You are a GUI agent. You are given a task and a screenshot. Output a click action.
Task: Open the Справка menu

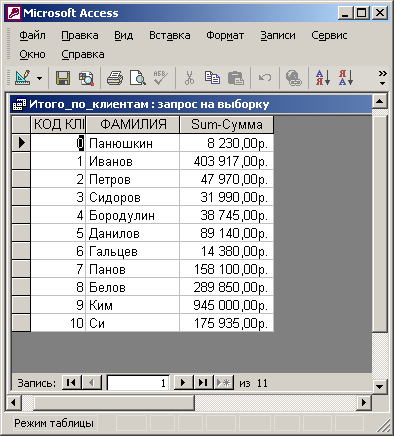pyautogui.click(x=83, y=54)
